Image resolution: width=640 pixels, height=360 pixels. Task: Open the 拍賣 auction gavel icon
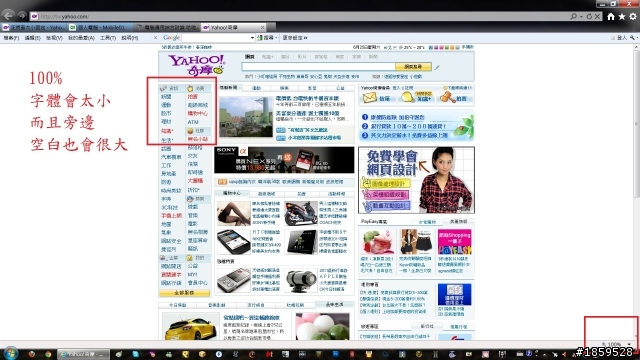click(447, 98)
